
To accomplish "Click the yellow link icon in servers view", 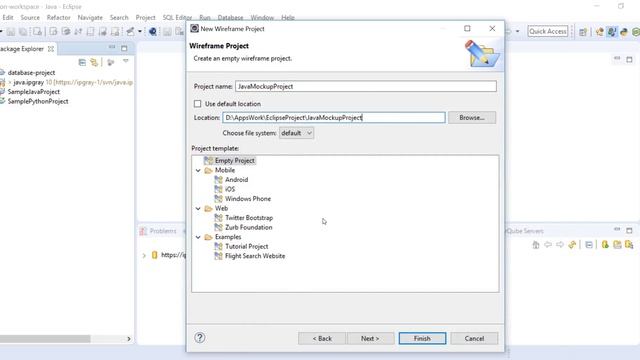I will pos(572,245).
